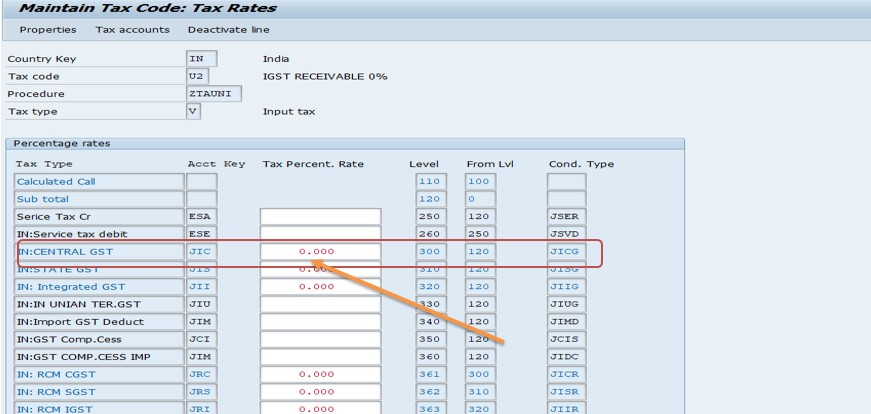Click the Properties toolbar button
871x414 pixels.
click(x=47, y=30)
